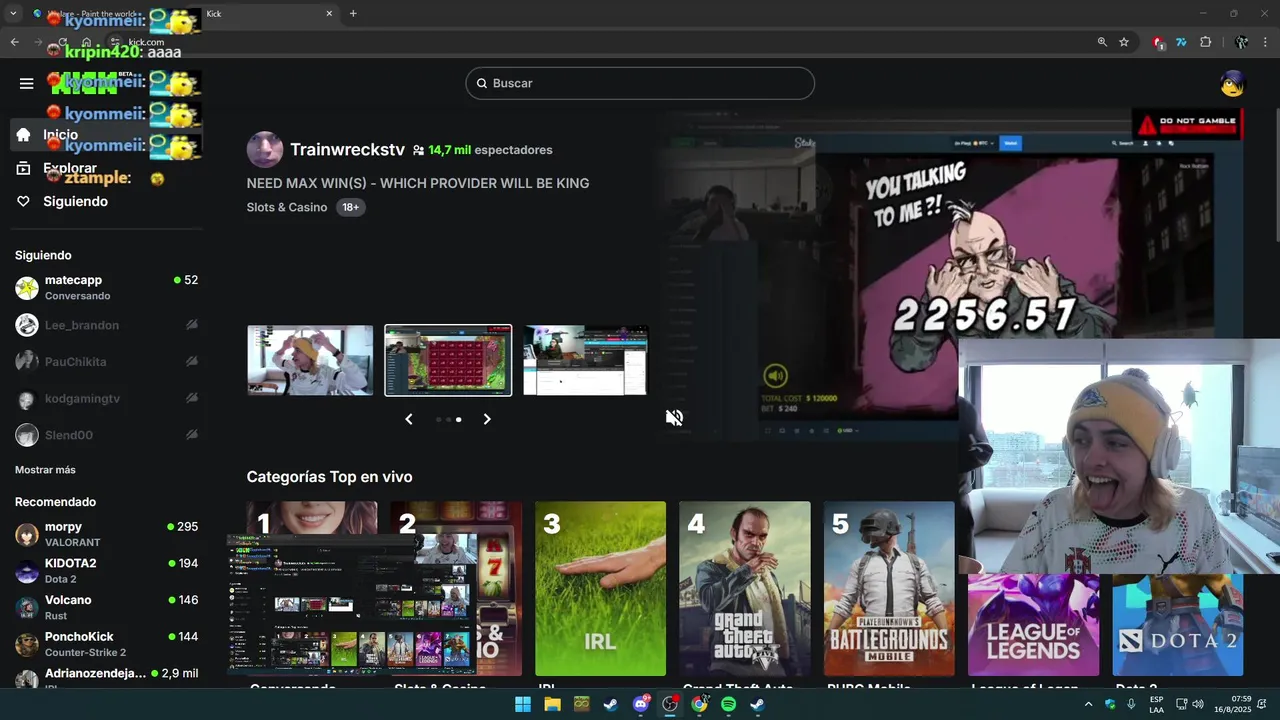Open the user profile avatar menu
The height and width of the screenshot is (720, 1280).
tap(1233, 83)
